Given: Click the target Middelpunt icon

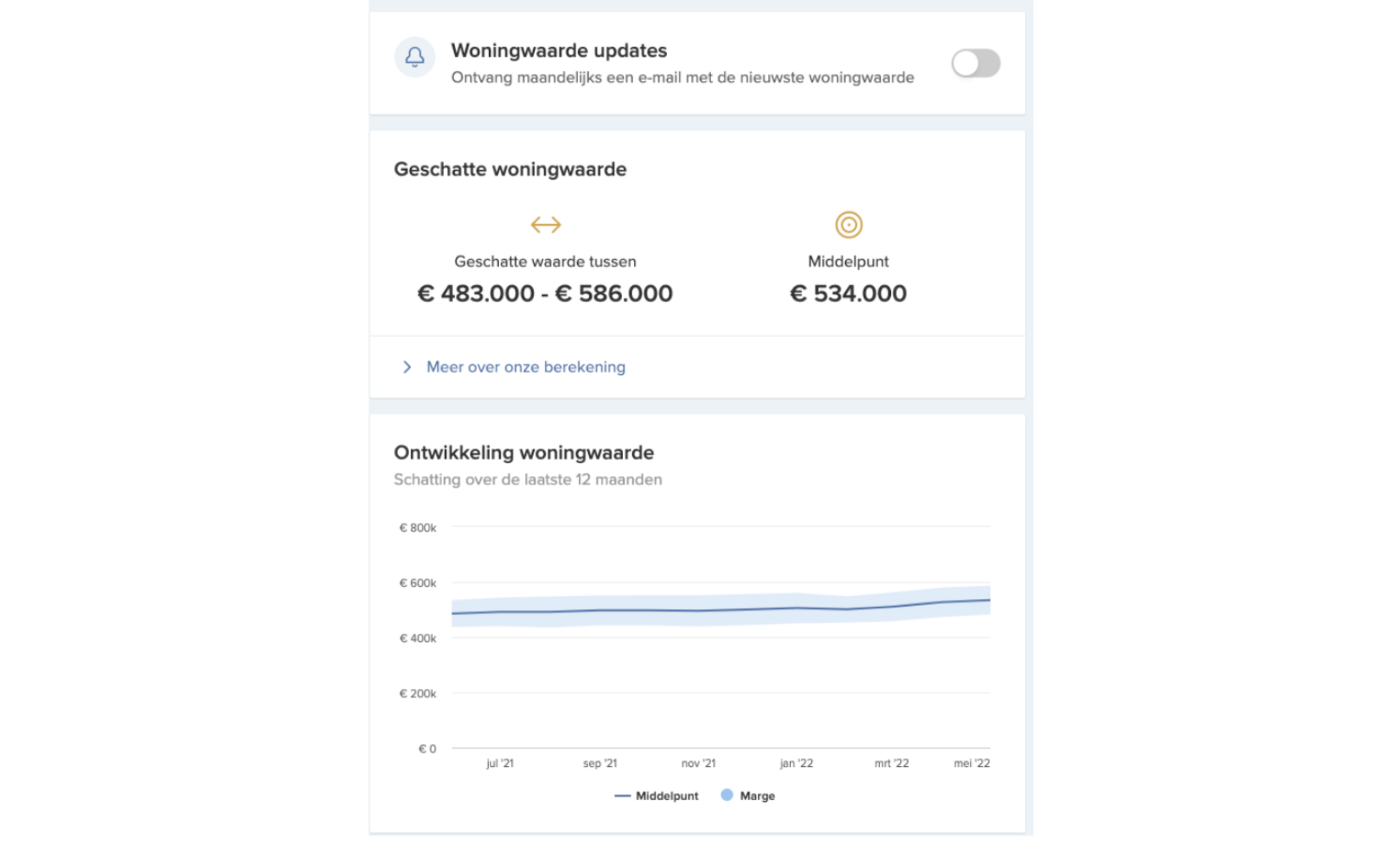Looking at the screenshot, I should pyautogui.click(x=849, y=225).
